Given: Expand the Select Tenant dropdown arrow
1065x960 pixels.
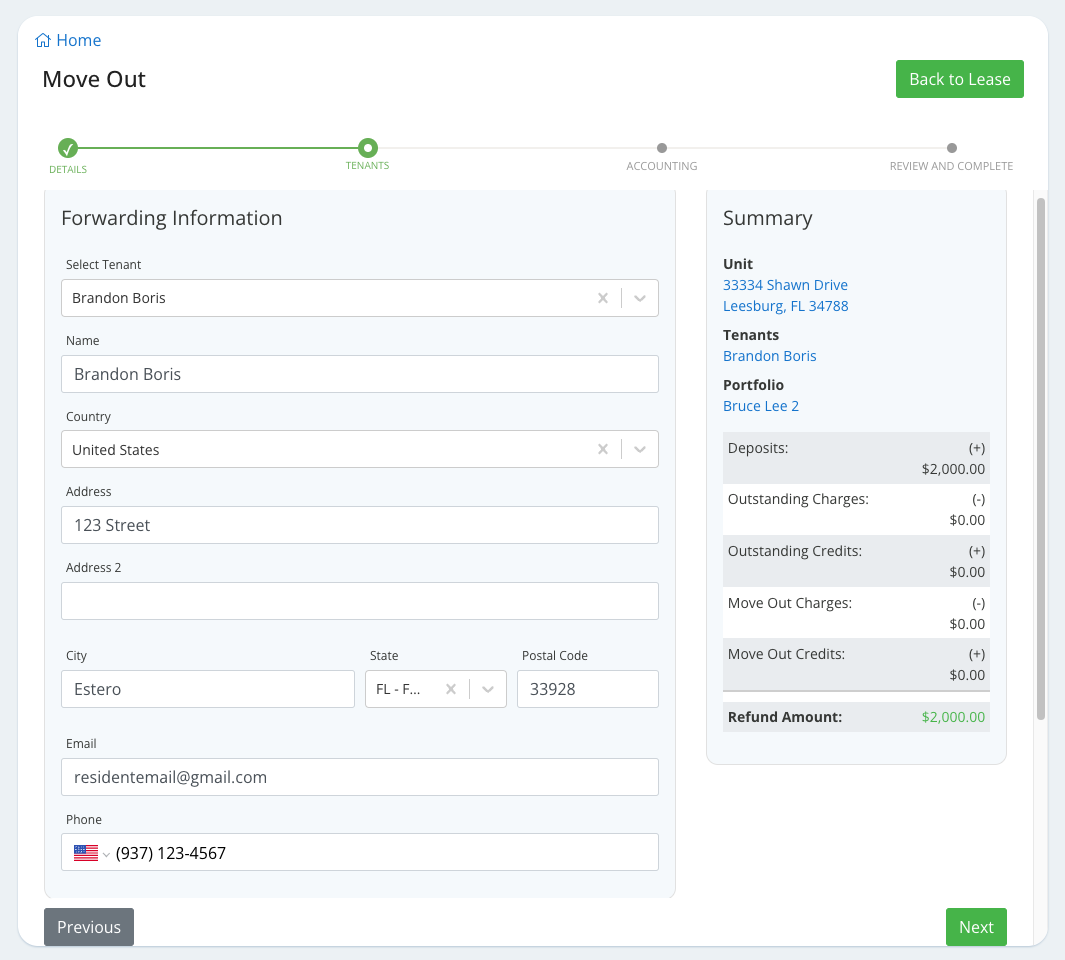Looking at the screenshot, I should [x=640, y=298].
